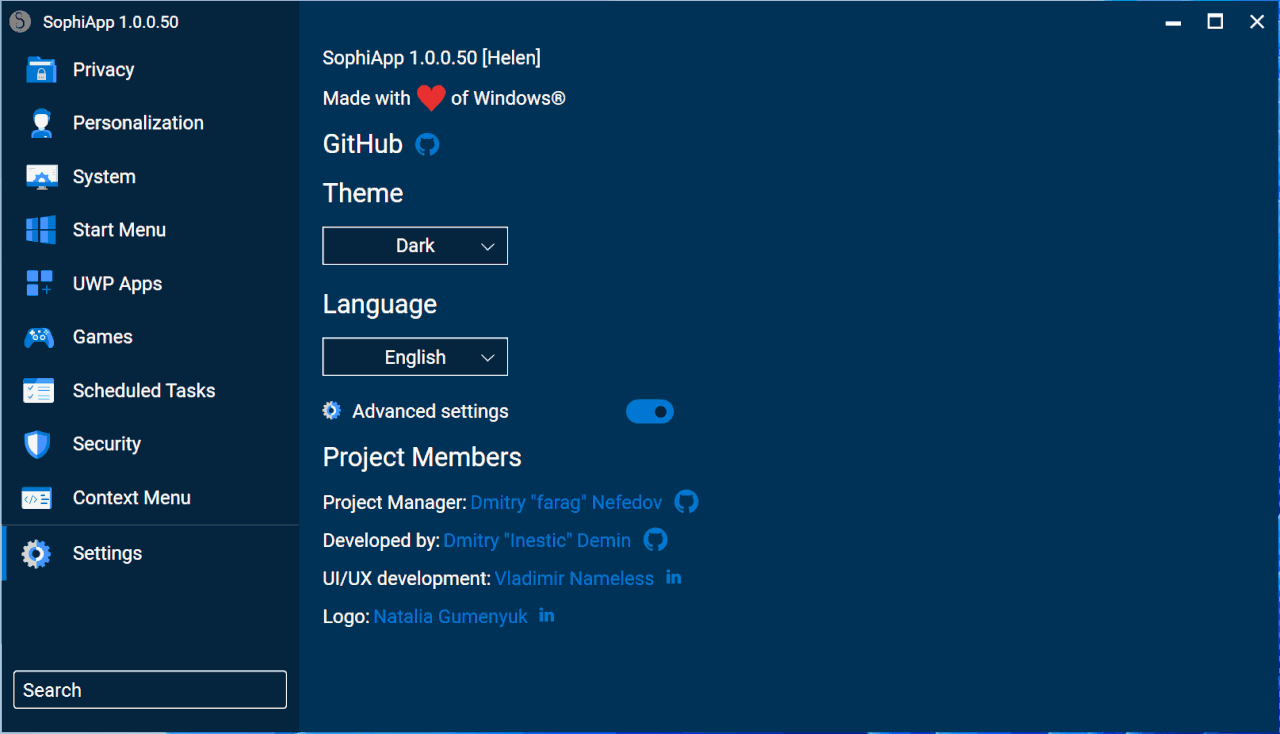Maximize the SophiApp window

pos(1215,22)
